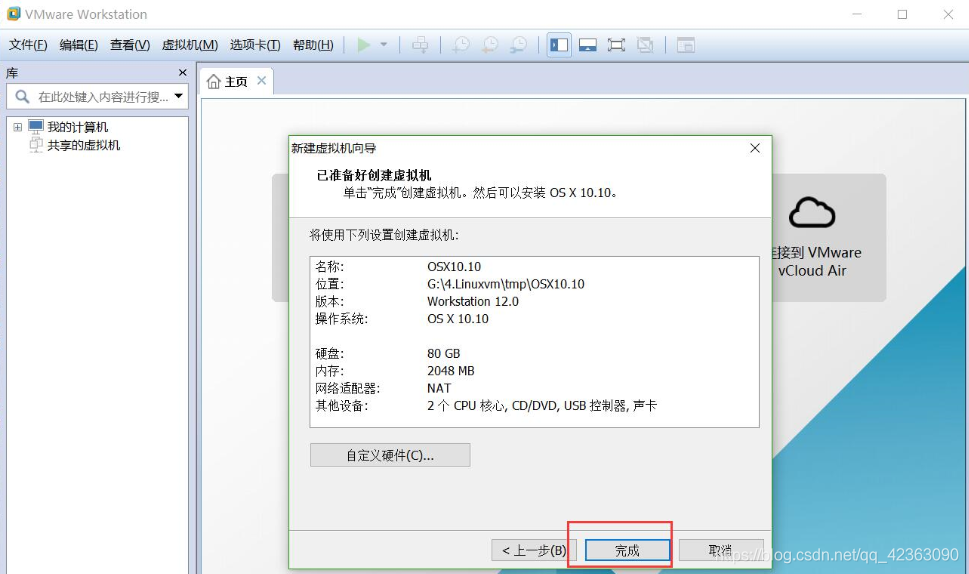Open the 查看(V) menu
This screenshot has width=969, height=574.
130,44
